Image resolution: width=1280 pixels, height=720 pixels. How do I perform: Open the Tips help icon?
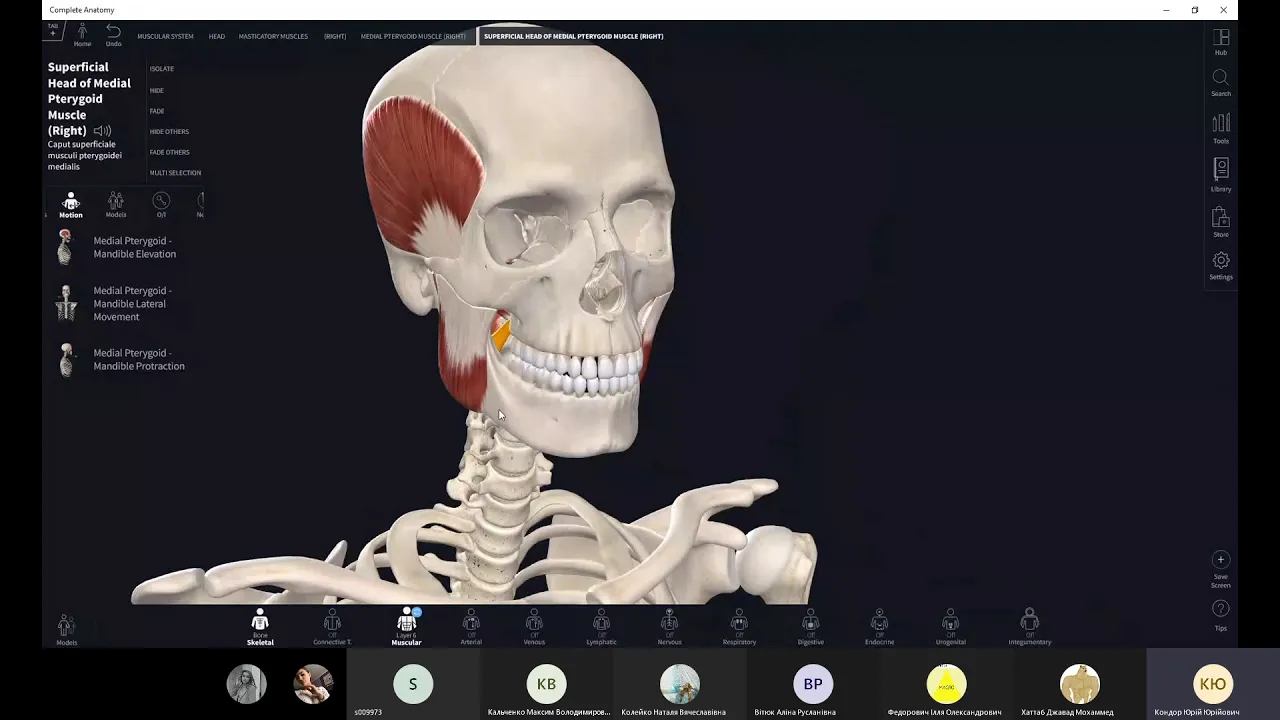1220,608
